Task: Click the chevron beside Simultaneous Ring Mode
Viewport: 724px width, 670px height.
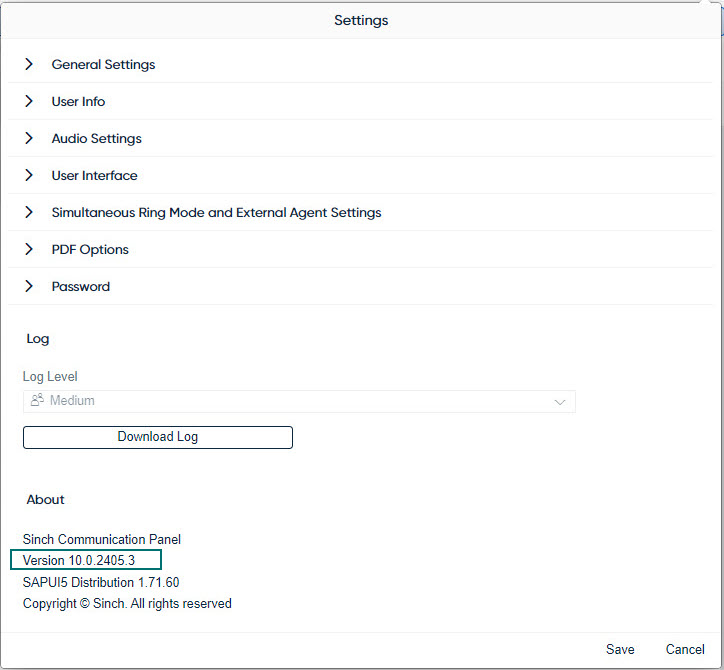Action: (29, 212)
